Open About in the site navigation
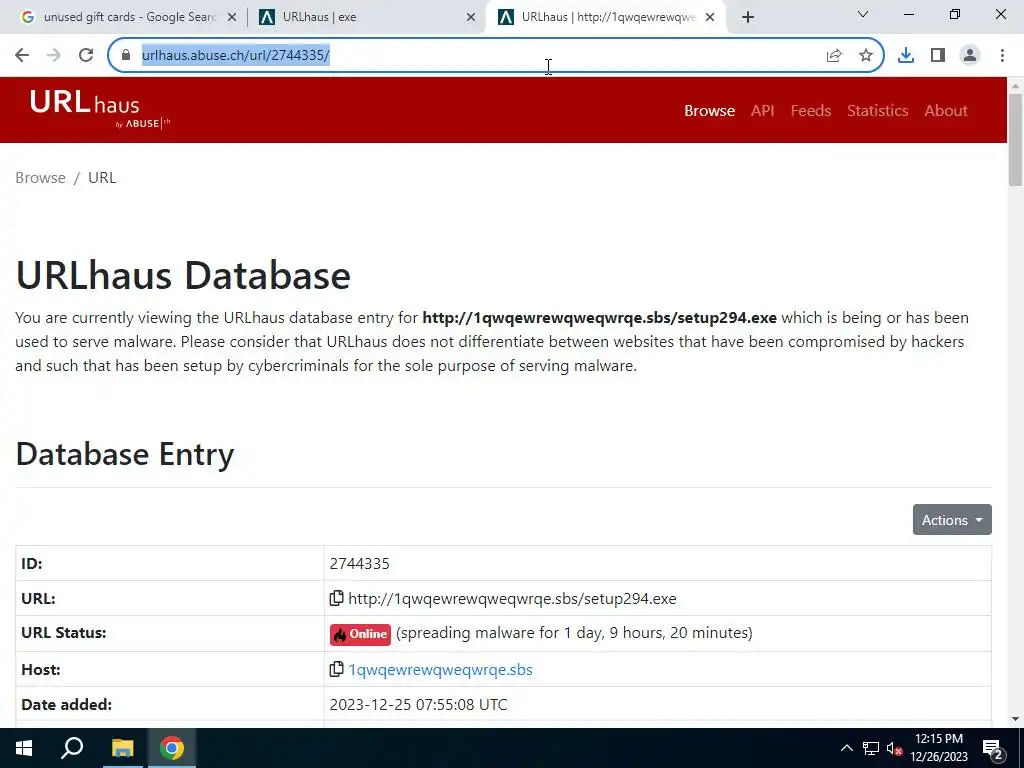The width and height of the screenshot is (1024, 768). (x=946, y=111)
